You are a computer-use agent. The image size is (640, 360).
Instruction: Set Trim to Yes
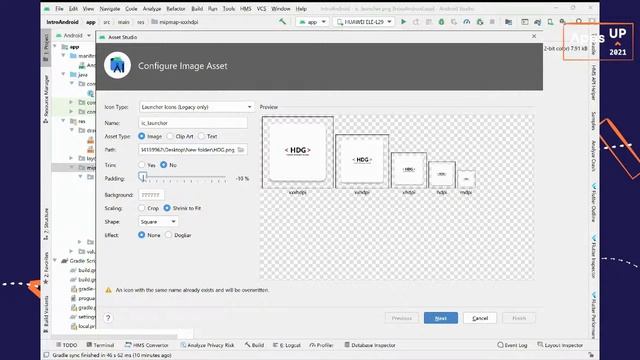[x=142, y=165]
